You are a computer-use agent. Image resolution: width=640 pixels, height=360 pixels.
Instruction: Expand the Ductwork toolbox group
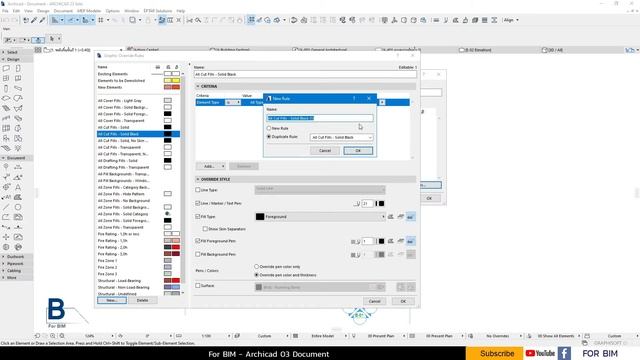click(x=4, y=257)
